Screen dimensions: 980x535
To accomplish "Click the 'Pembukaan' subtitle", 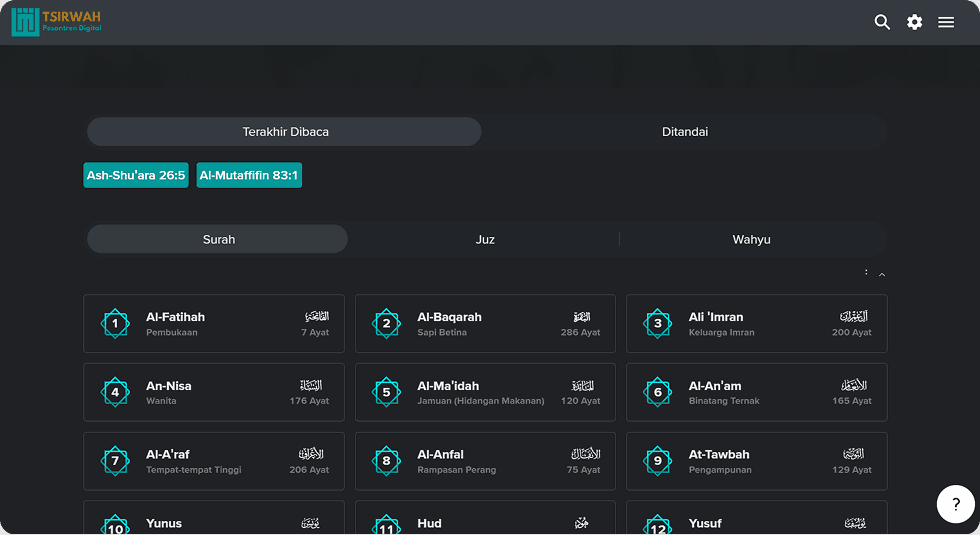I will (x=172, y=332).
